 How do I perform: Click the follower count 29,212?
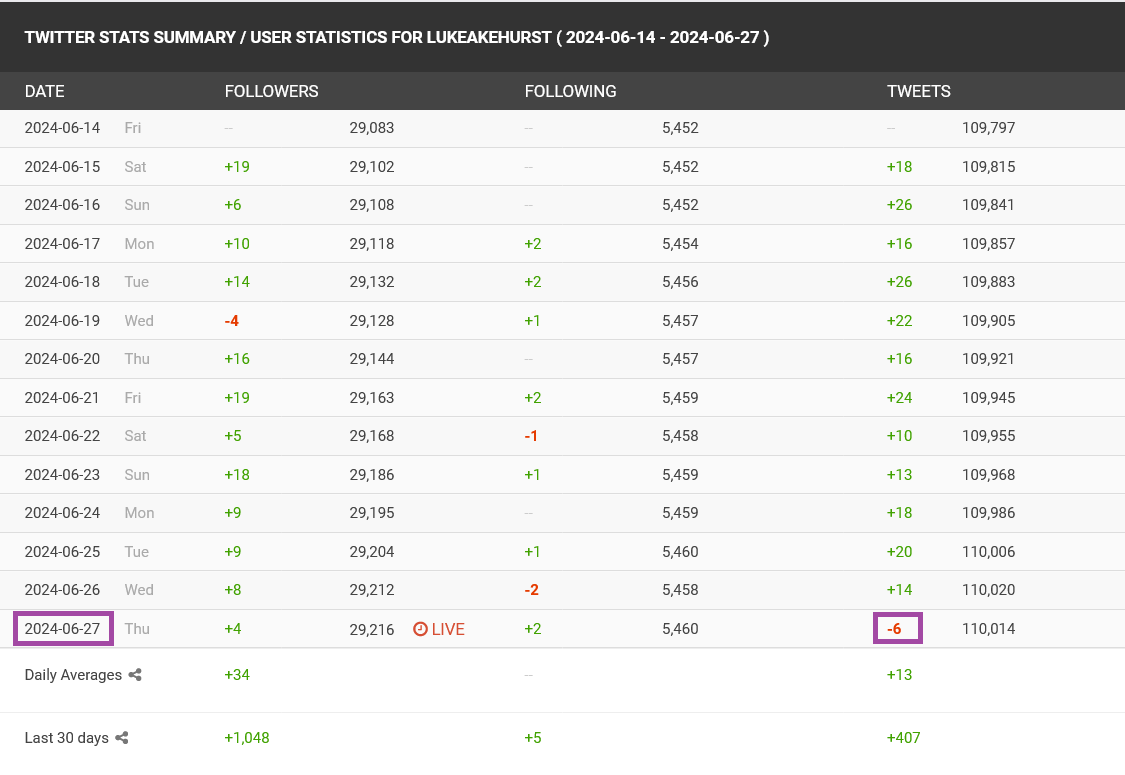pyautogui.click(x=372, y=590)
